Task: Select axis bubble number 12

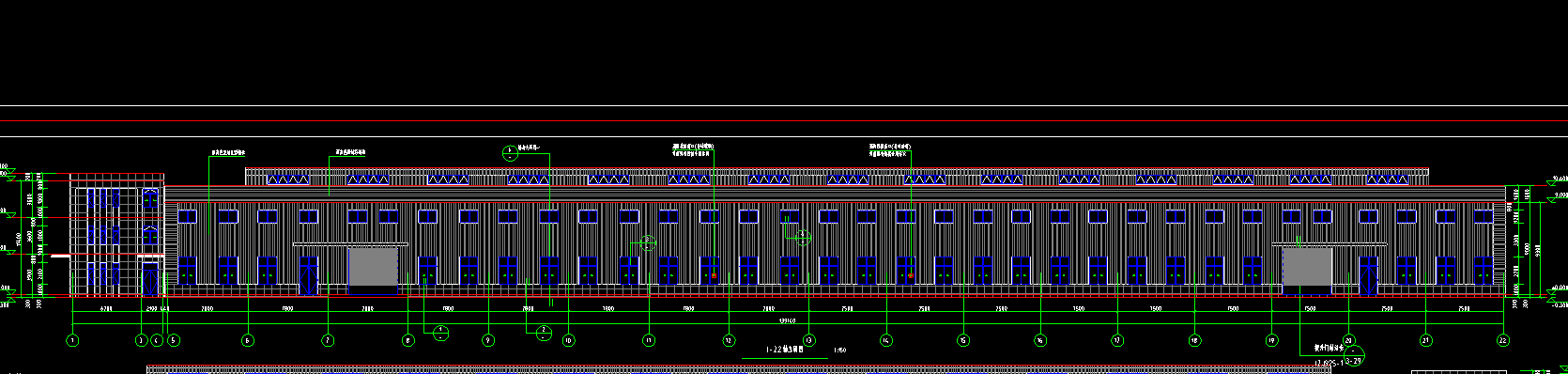Action: coord(729,340)
